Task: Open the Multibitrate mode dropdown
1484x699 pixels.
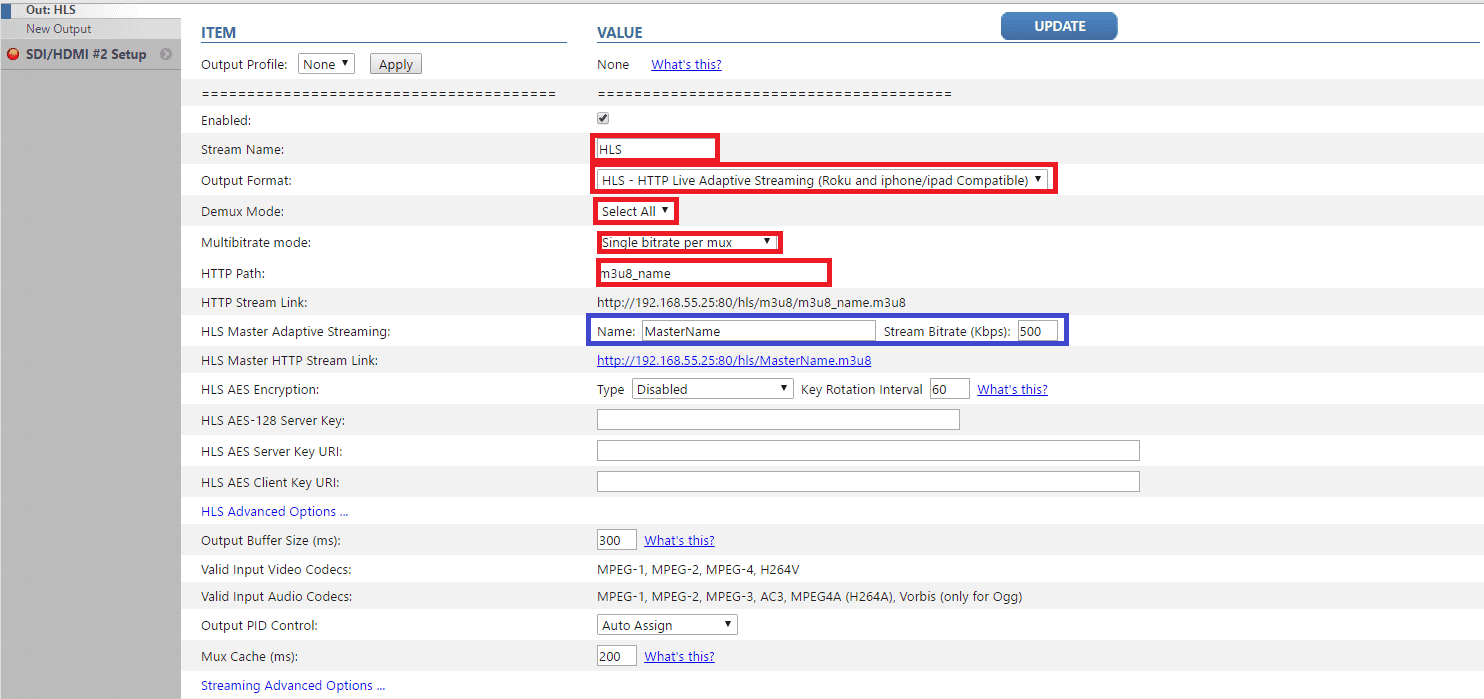Action: click(688, 242)
